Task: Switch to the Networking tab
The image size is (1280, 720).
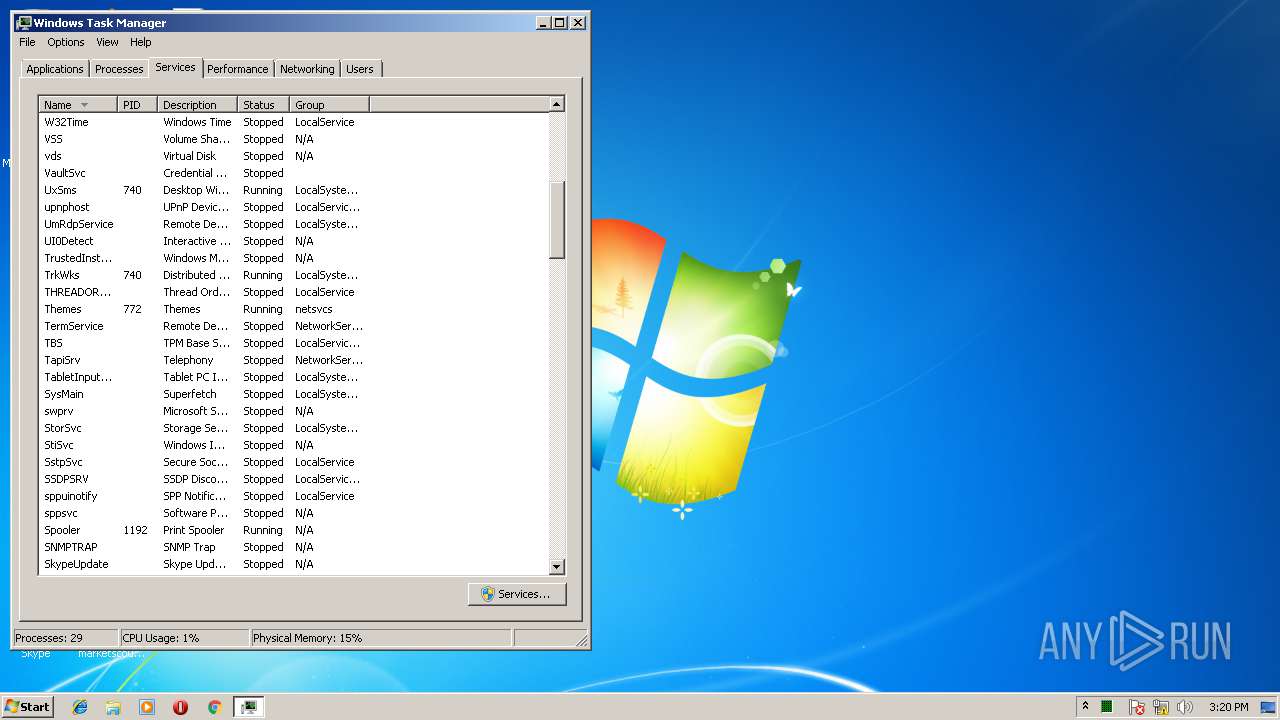Action: [307, 69]
